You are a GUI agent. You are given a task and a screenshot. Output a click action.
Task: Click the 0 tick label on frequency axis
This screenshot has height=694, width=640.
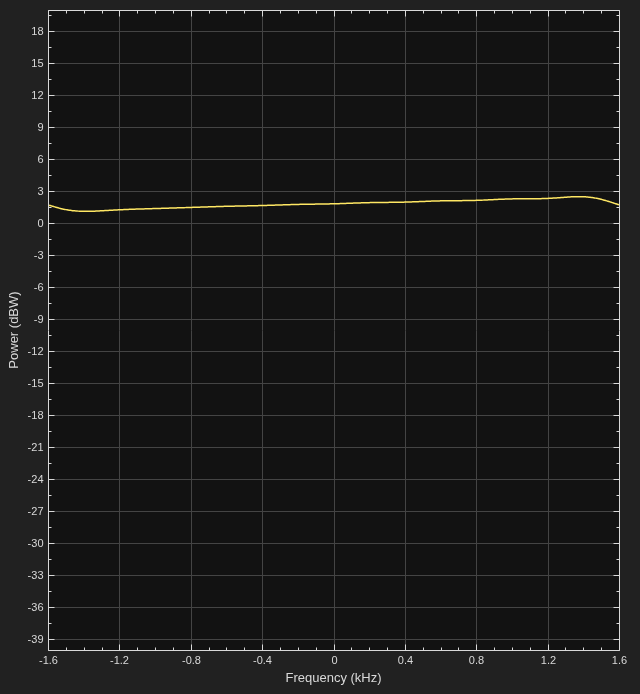click(334, 660)
